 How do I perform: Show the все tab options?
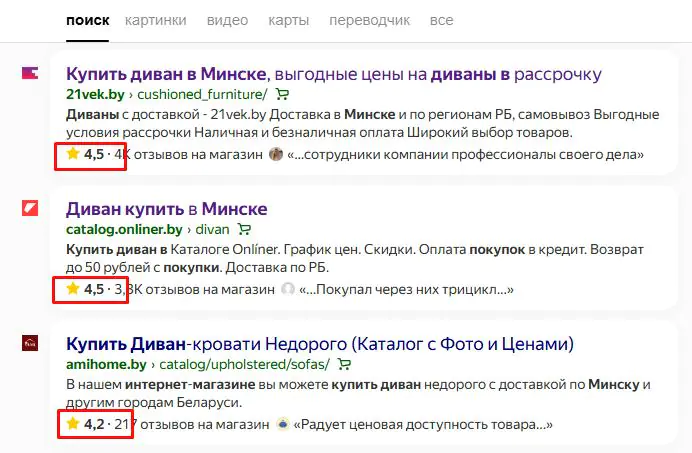441,21
